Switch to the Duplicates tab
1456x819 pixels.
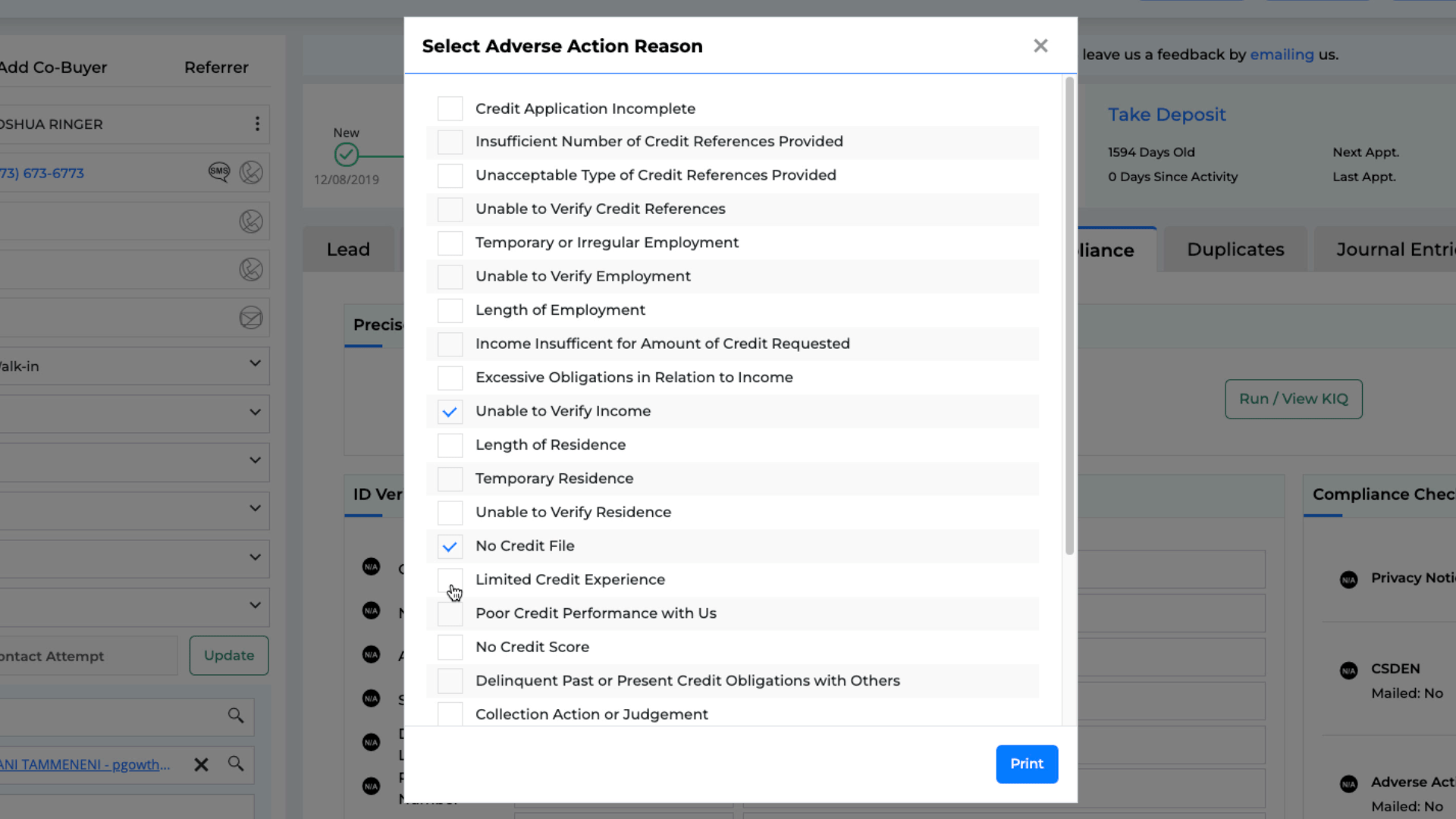[x=1235, y=249]
